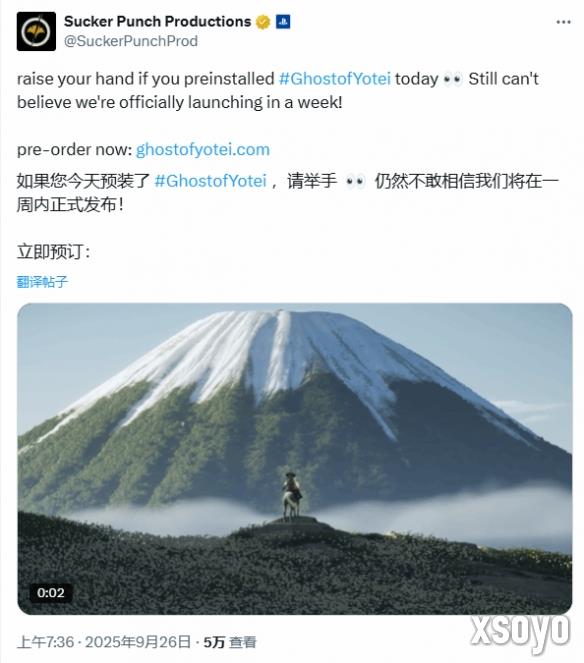
Task: View the 5万 查看 view count
Action: pyautogui.click(x=230, y=642)
